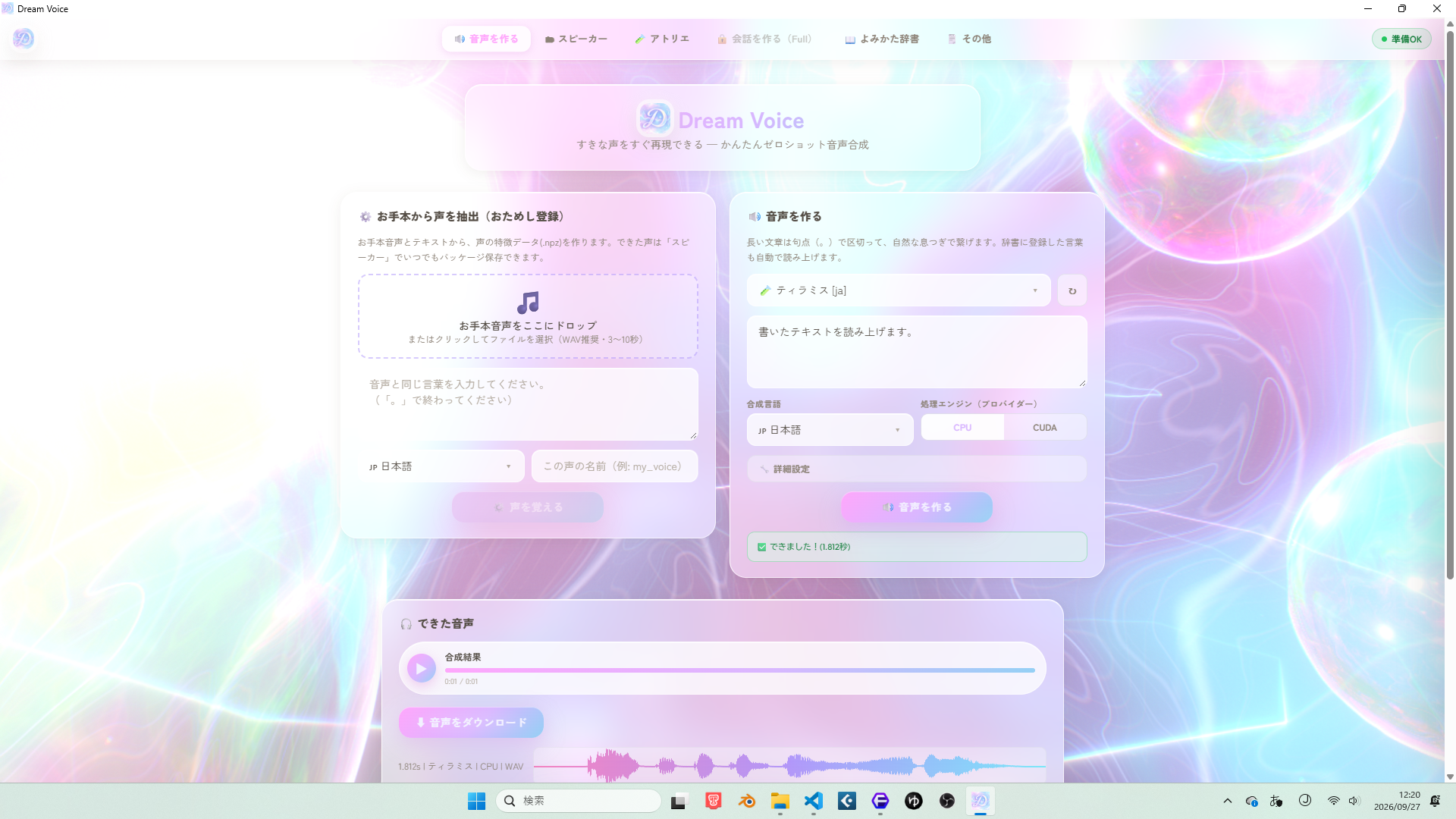The width and height of the screenshot is (1456, 819).
Task: Focus the synthesis text area
Action: [917, 352]
